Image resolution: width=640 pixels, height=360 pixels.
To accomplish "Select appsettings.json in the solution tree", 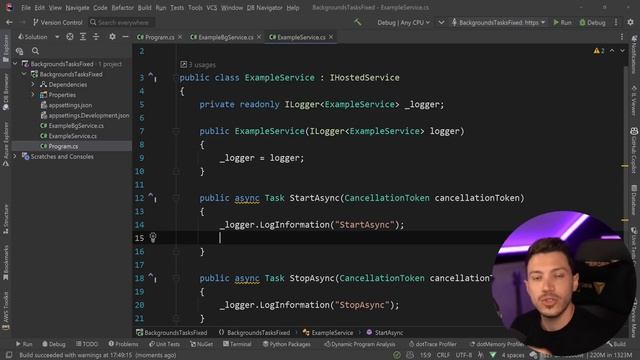I will pyautogui.click(x=70, y=105).
